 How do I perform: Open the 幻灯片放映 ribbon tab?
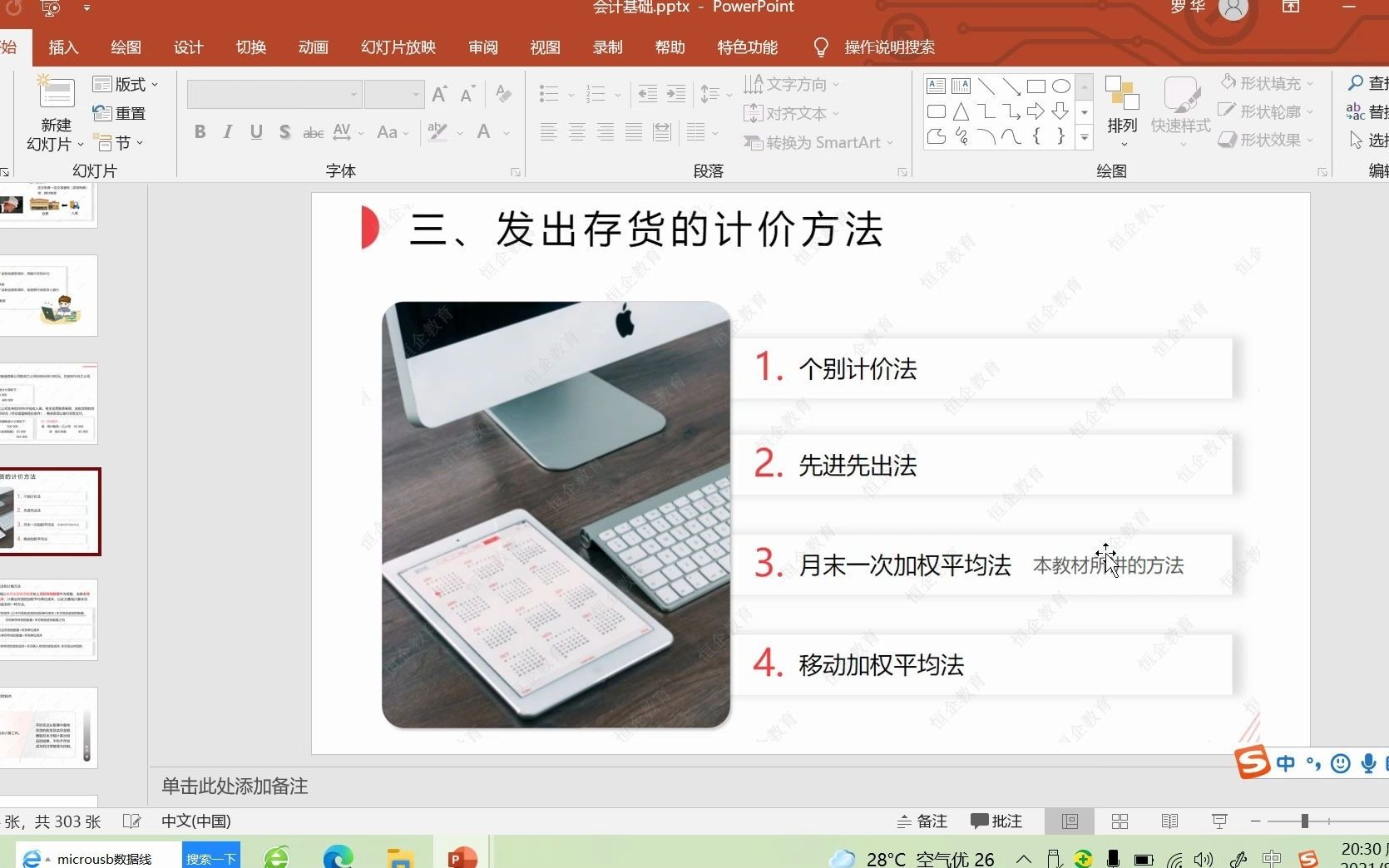pos(397,47)
